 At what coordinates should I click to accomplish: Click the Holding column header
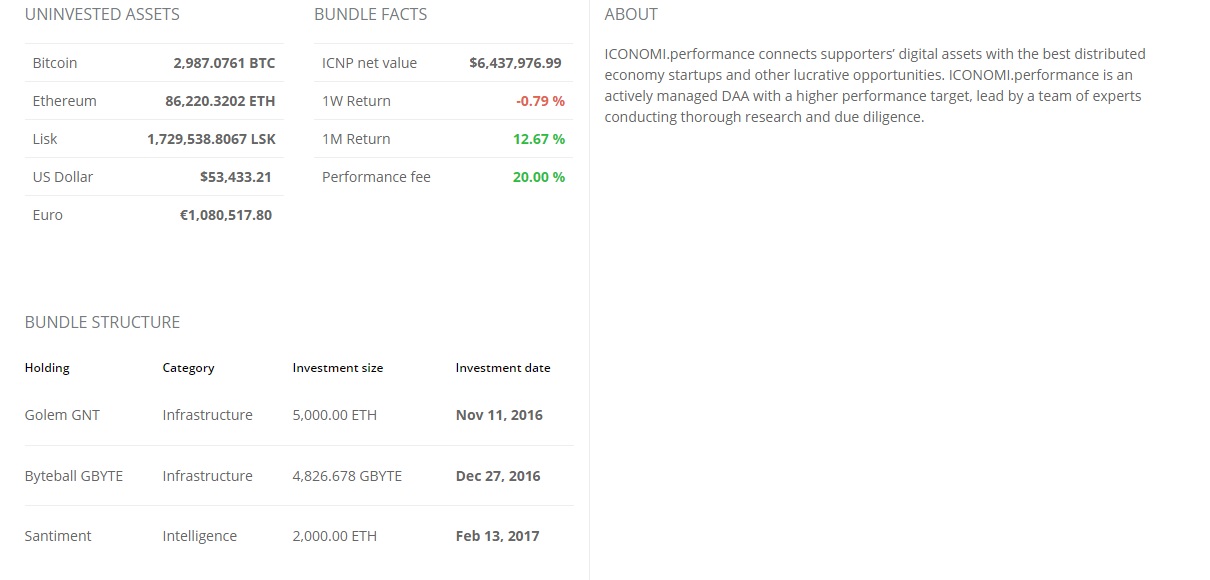(x=47, y=368)
